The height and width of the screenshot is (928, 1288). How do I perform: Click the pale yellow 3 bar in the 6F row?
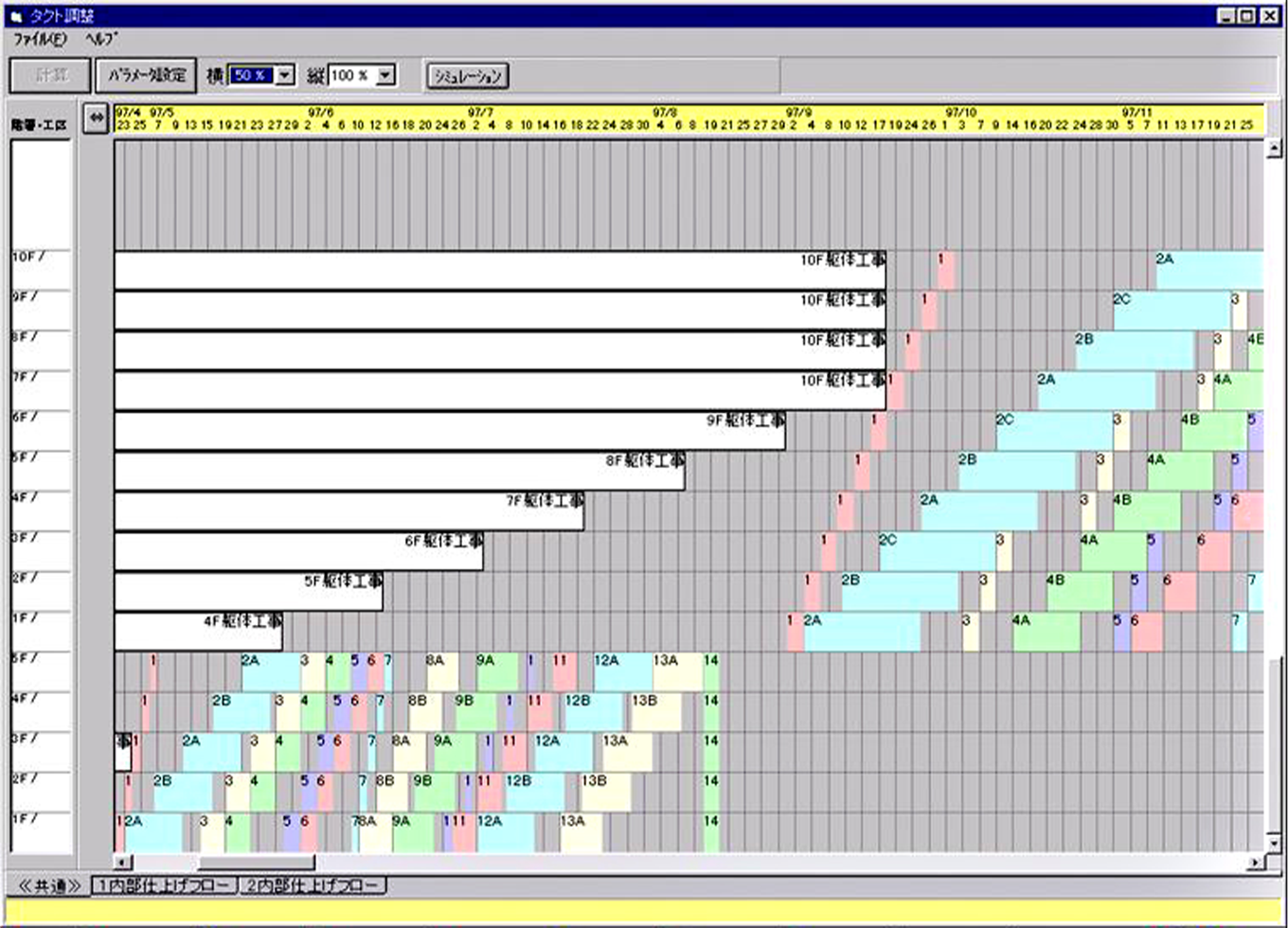(1121, 431)
